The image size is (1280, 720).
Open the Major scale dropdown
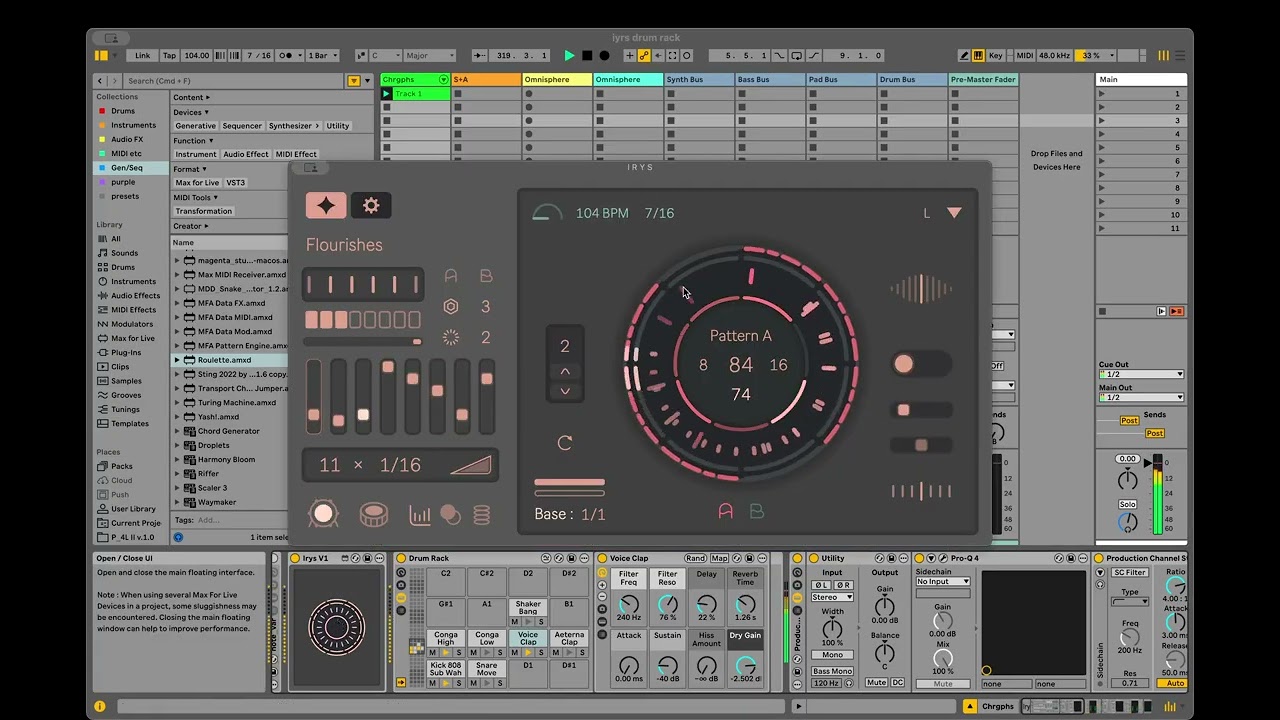point(430,56)
